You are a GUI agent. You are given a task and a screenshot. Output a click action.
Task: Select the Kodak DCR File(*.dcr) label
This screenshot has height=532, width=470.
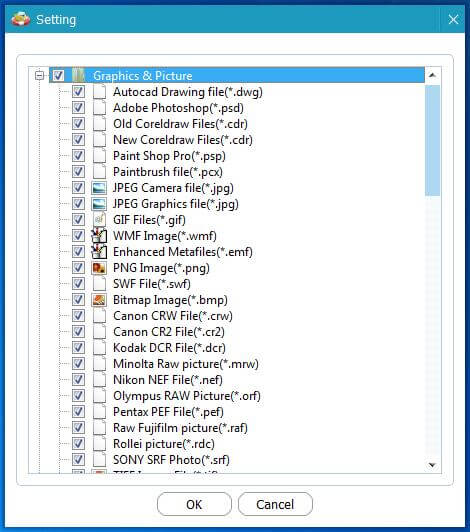[169, 348]
